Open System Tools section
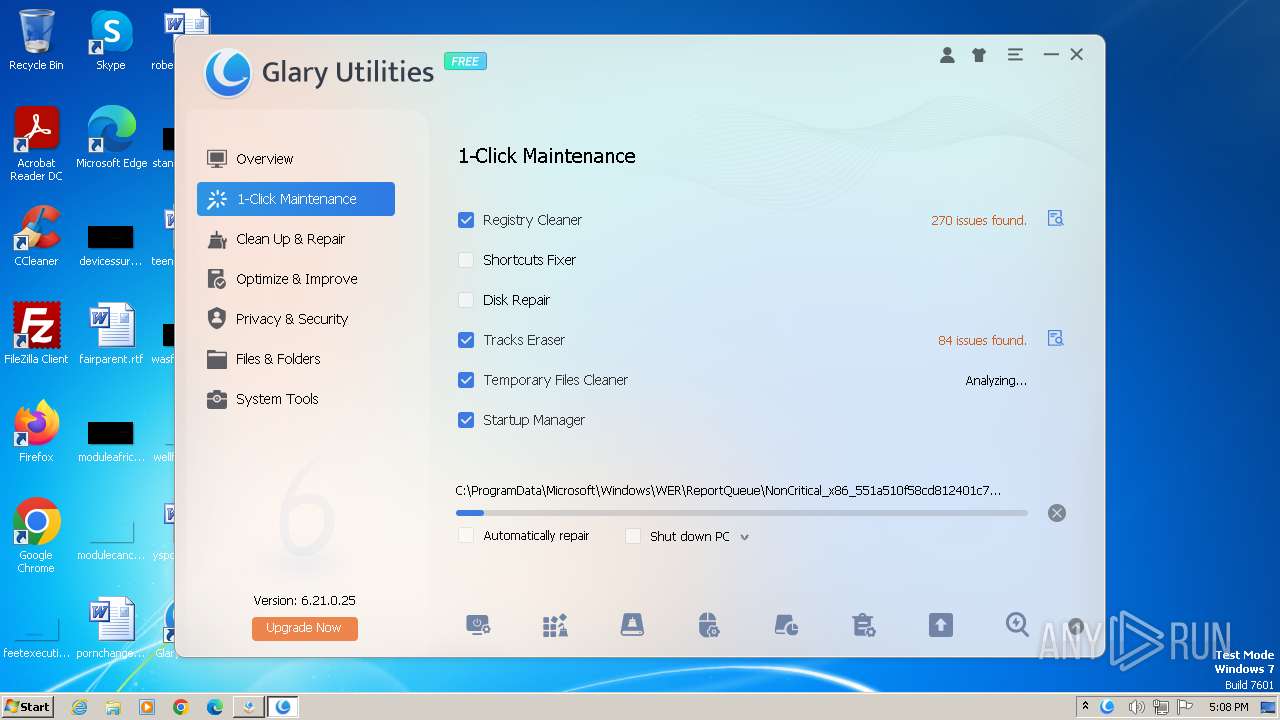 [x=296, y=398]
